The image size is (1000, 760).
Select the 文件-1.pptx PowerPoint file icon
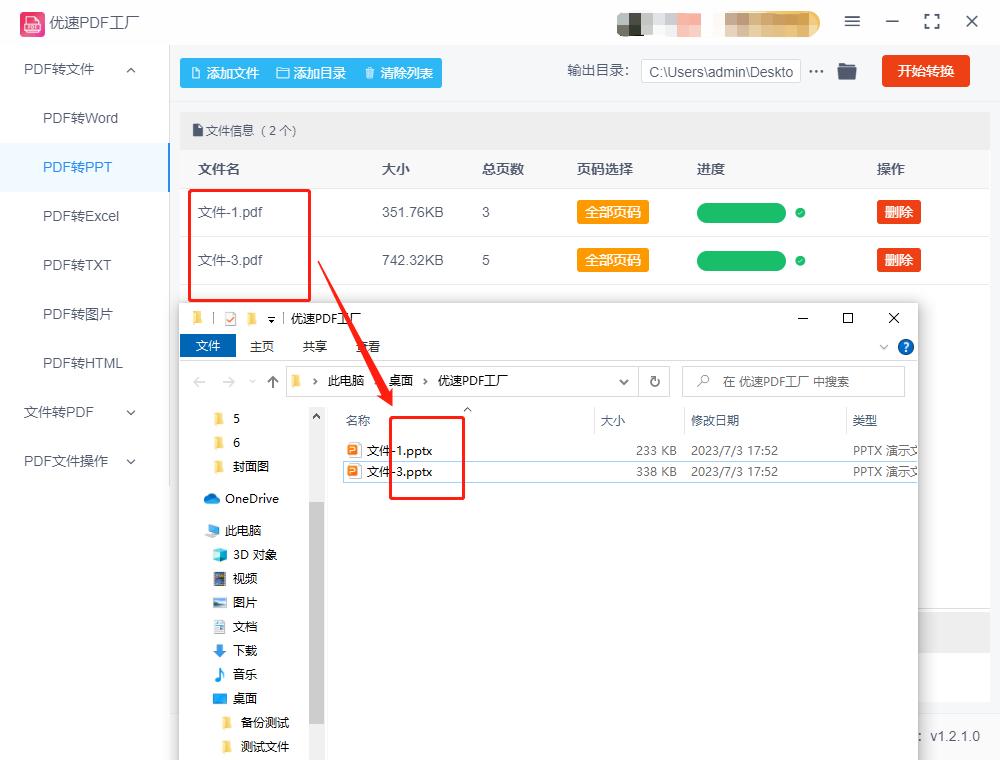(x=353, y=450)
